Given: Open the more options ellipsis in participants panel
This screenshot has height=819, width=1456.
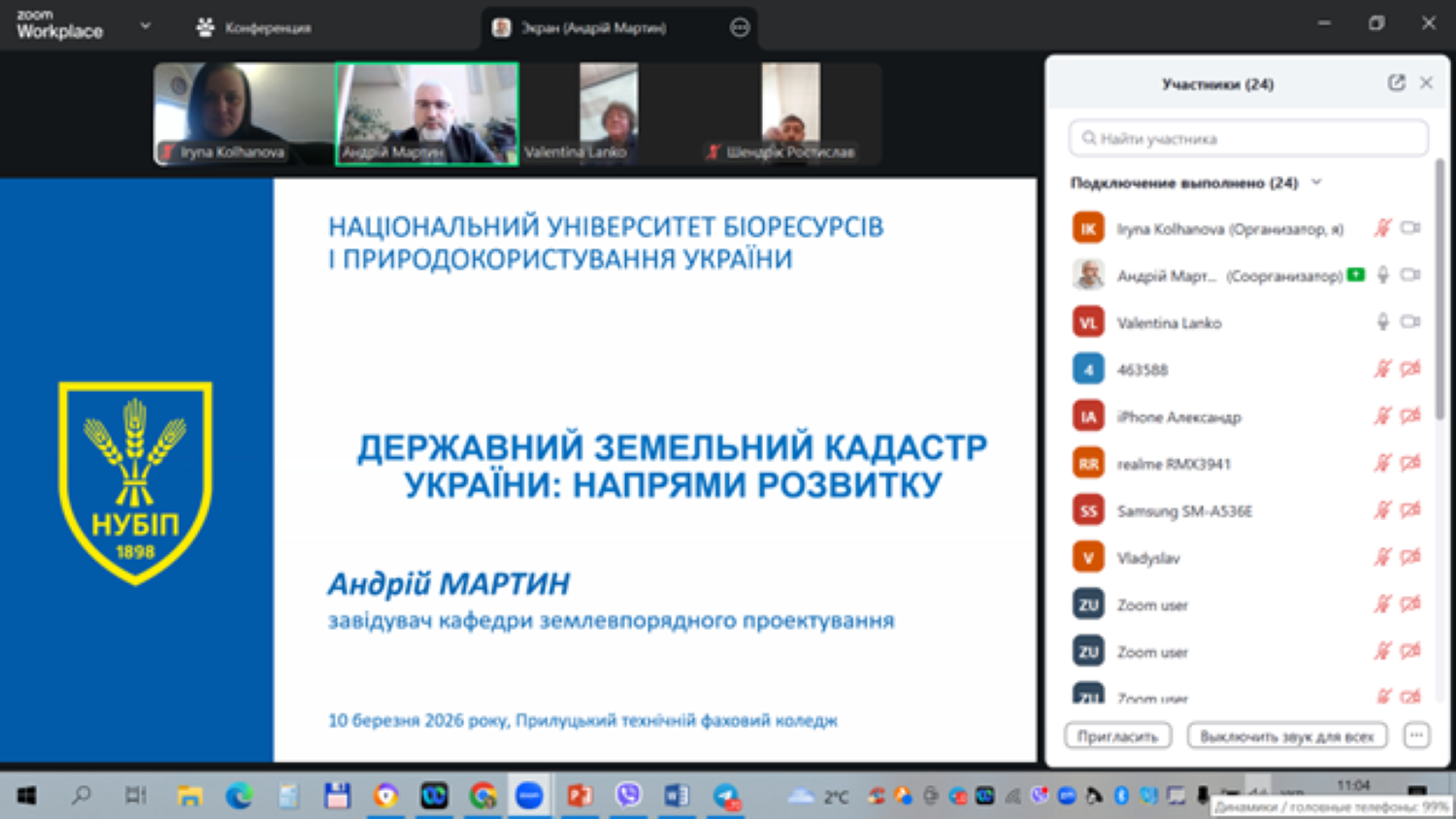Looking at the screenshot, I should point(1416,736).
